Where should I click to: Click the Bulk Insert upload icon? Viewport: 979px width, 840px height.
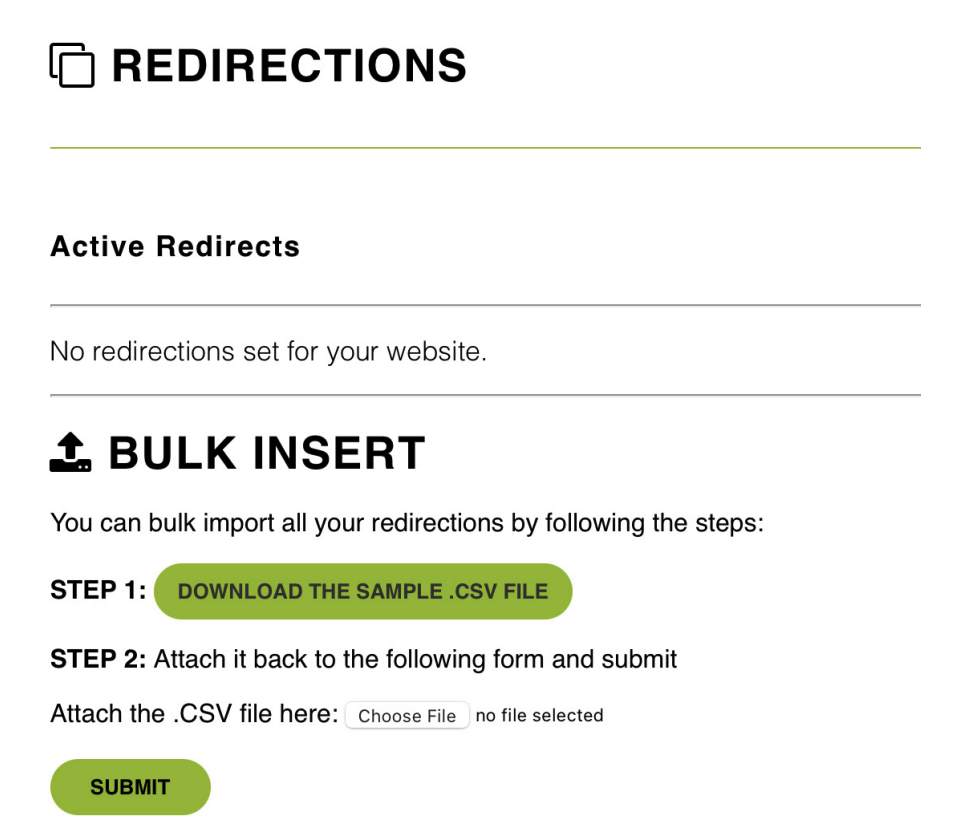click(70, 453)
